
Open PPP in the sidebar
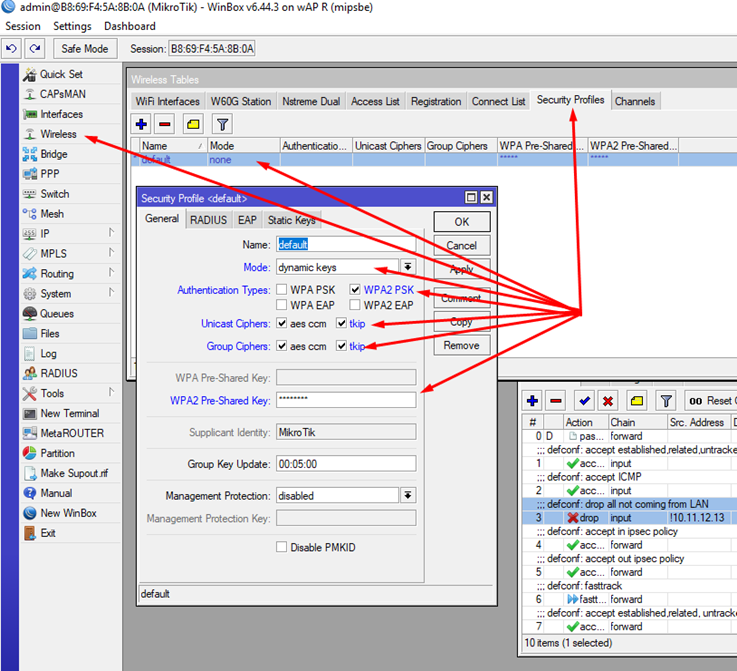click(49, 174)
